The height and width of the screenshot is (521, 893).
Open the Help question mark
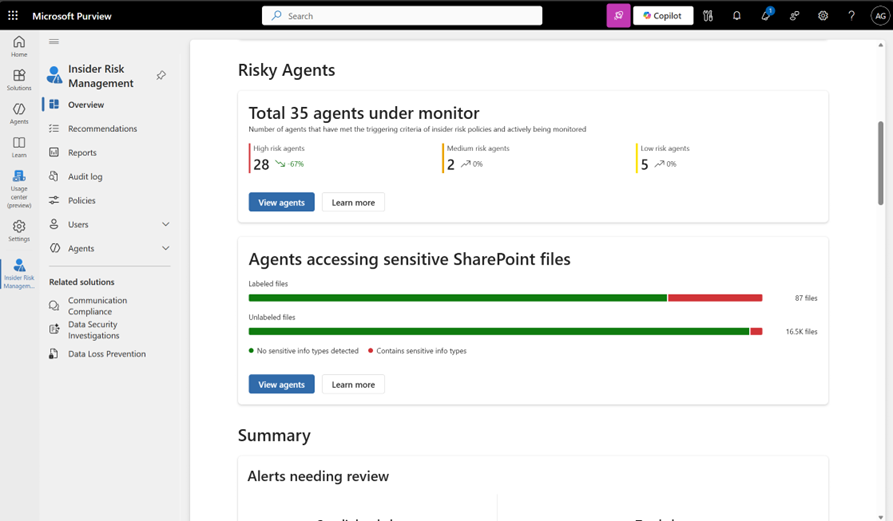coord(851,15)
